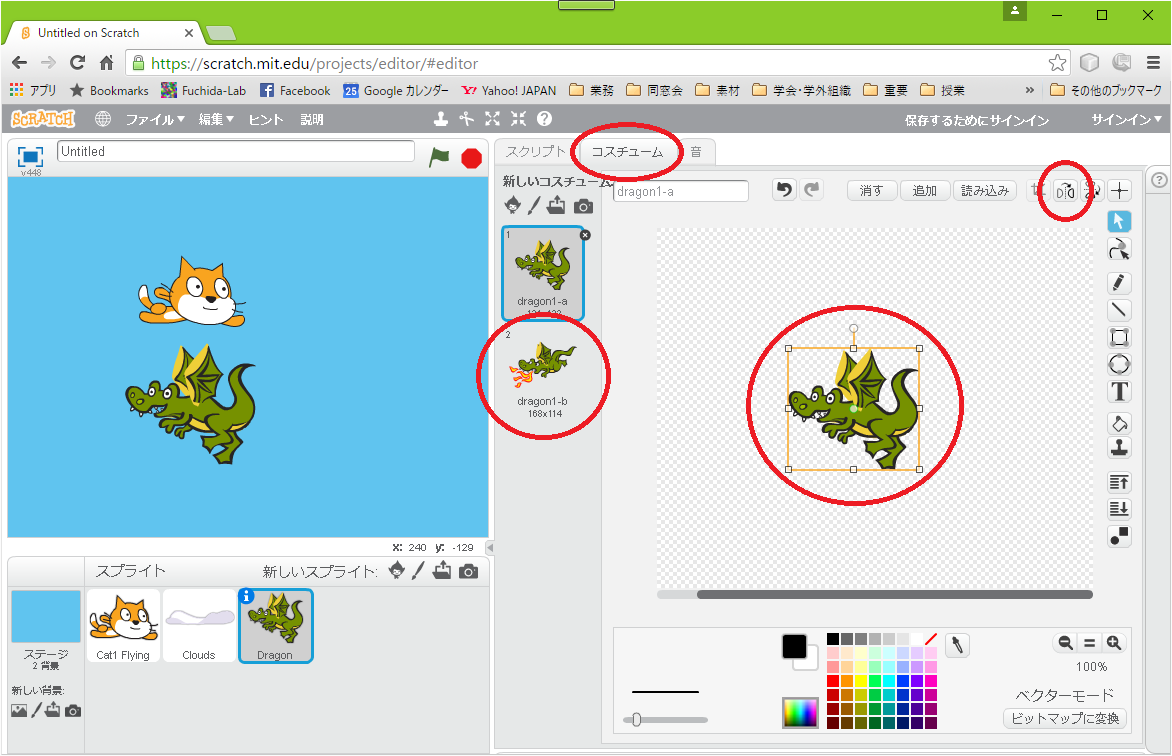The width and height of the screenshot is (1172, 756).
Task: Click the Flip left-right icon
Action: pyautogui.click(x=1066, y=190)
